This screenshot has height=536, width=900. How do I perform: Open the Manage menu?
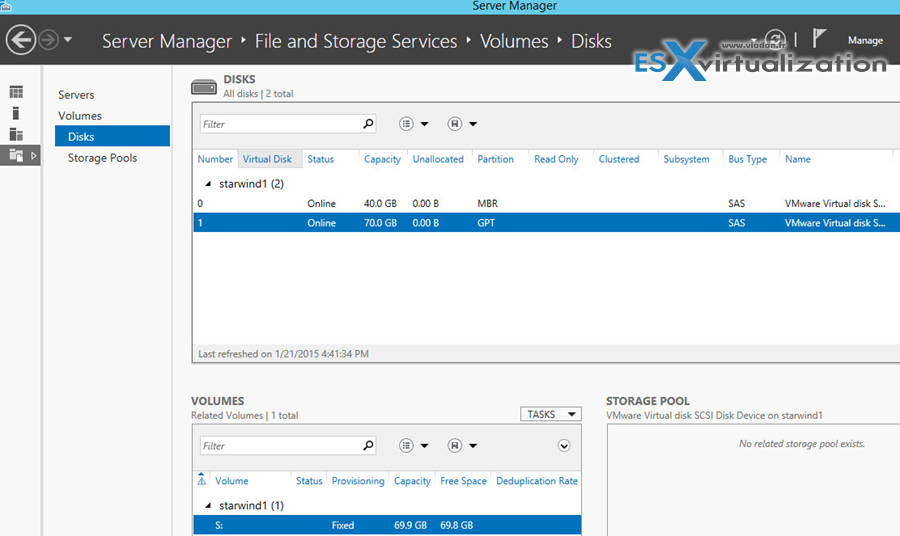click(x=865, y=40)
